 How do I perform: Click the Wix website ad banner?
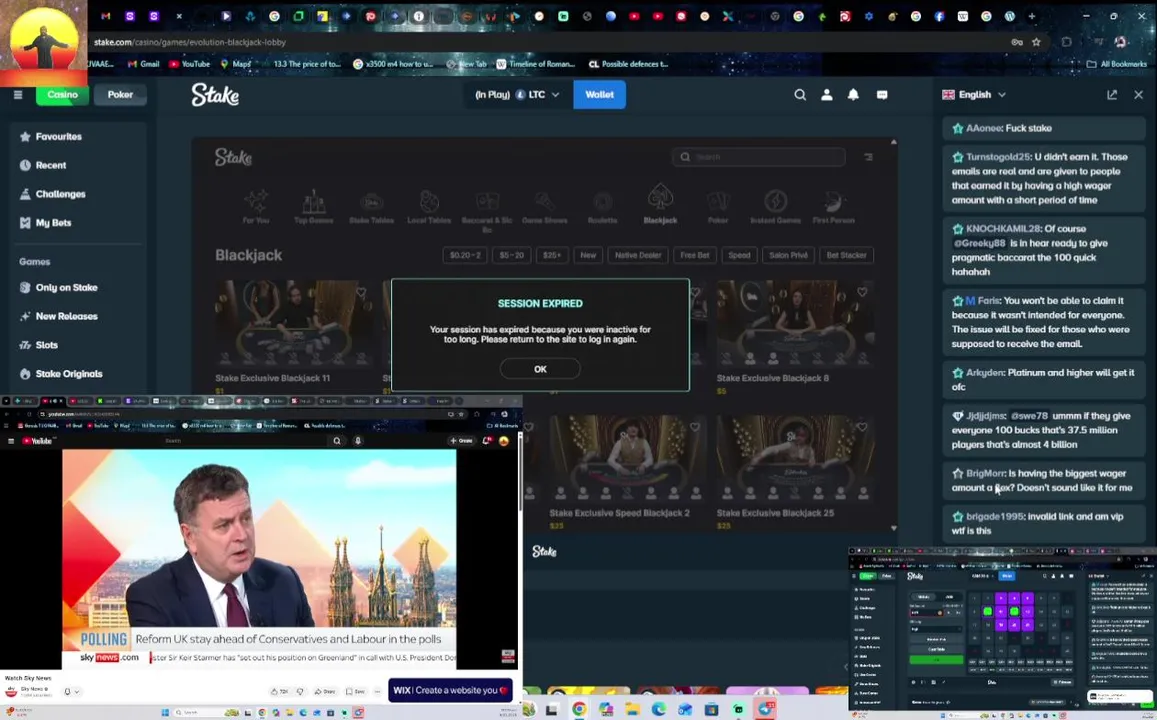coord(450,690)
